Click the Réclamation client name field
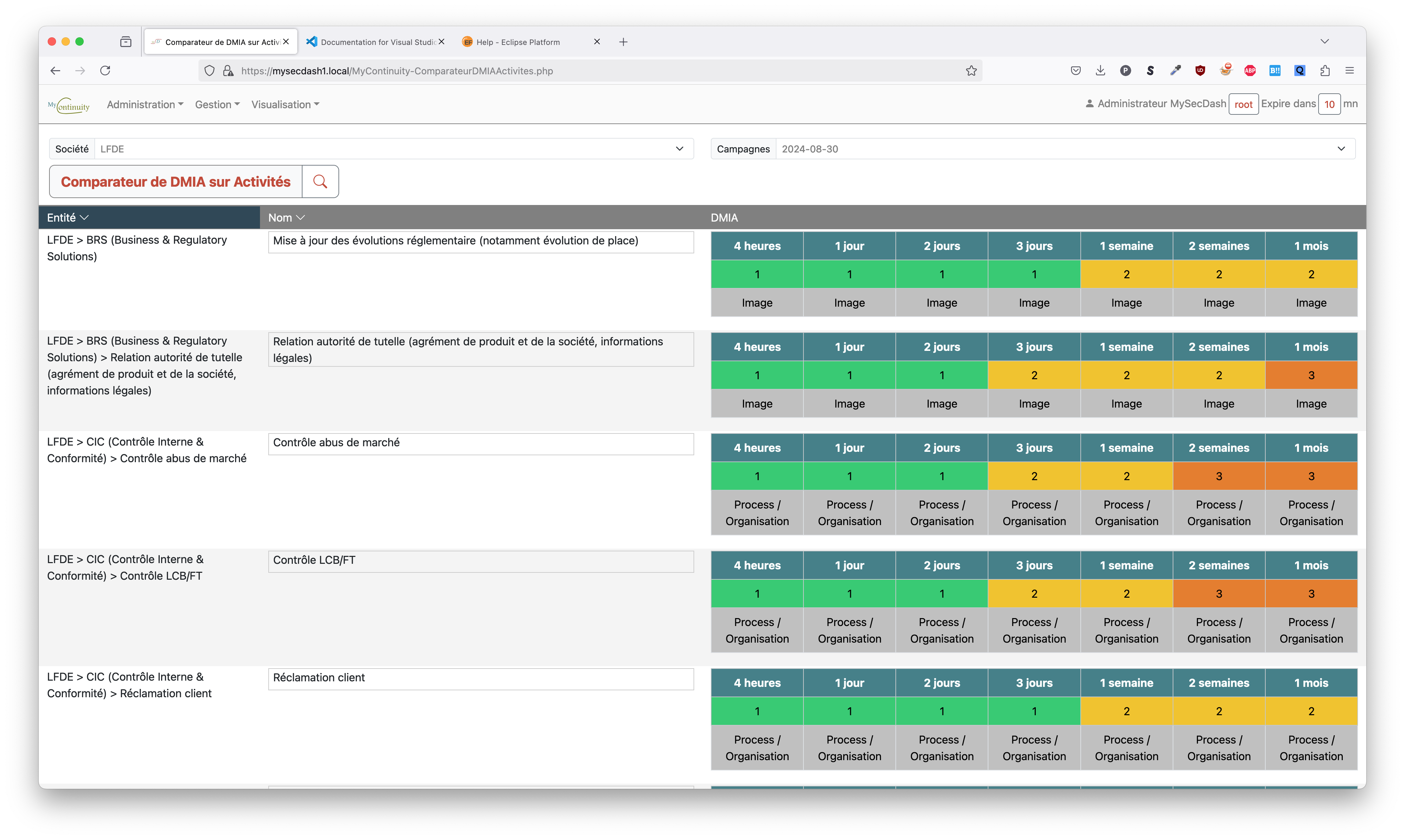Screen dimensions: 1405x840 pos(481,679)
